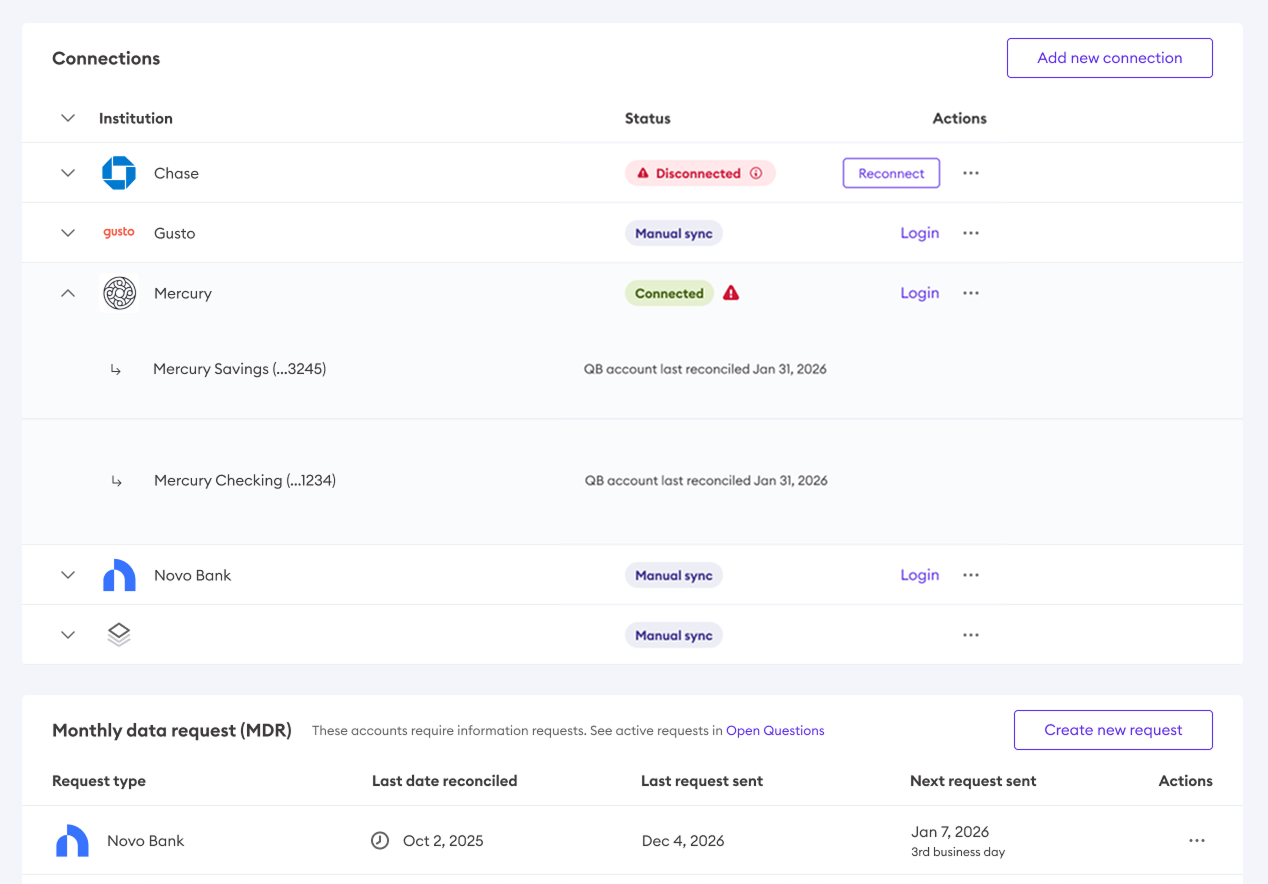This screenshot has width=1268, height=884.
Task: Click the Last date reconciled column header
Action: pyautogui.click(x=445, y=781)
